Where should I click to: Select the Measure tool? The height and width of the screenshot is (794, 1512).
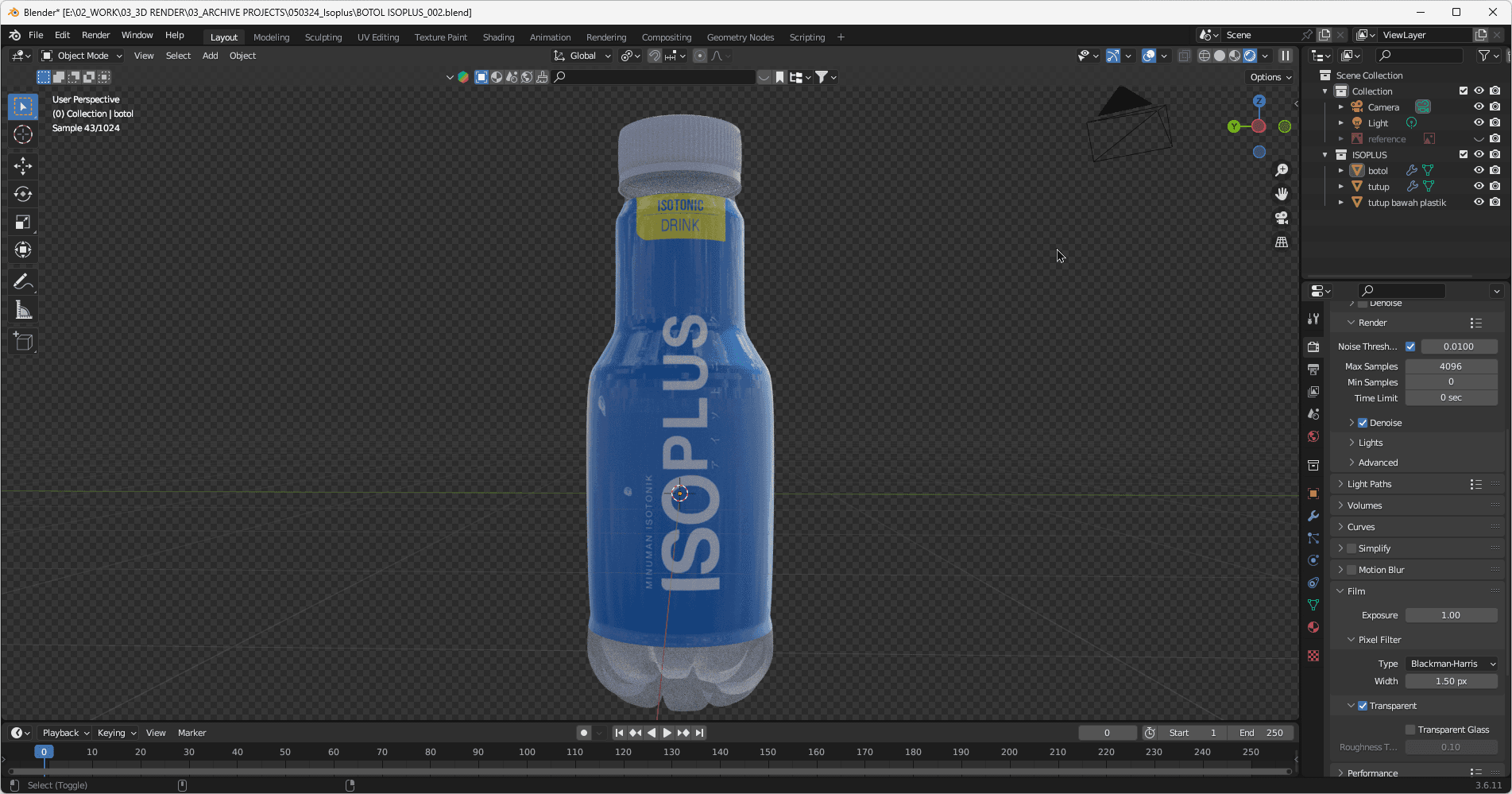click(23, 310)
